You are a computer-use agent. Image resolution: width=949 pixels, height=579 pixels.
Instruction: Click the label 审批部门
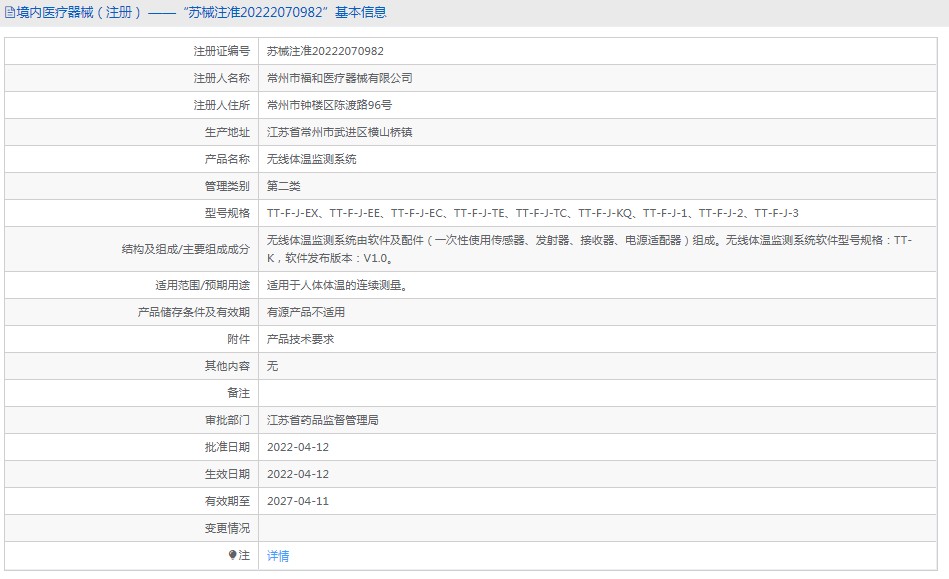click(x=227, y=420)
